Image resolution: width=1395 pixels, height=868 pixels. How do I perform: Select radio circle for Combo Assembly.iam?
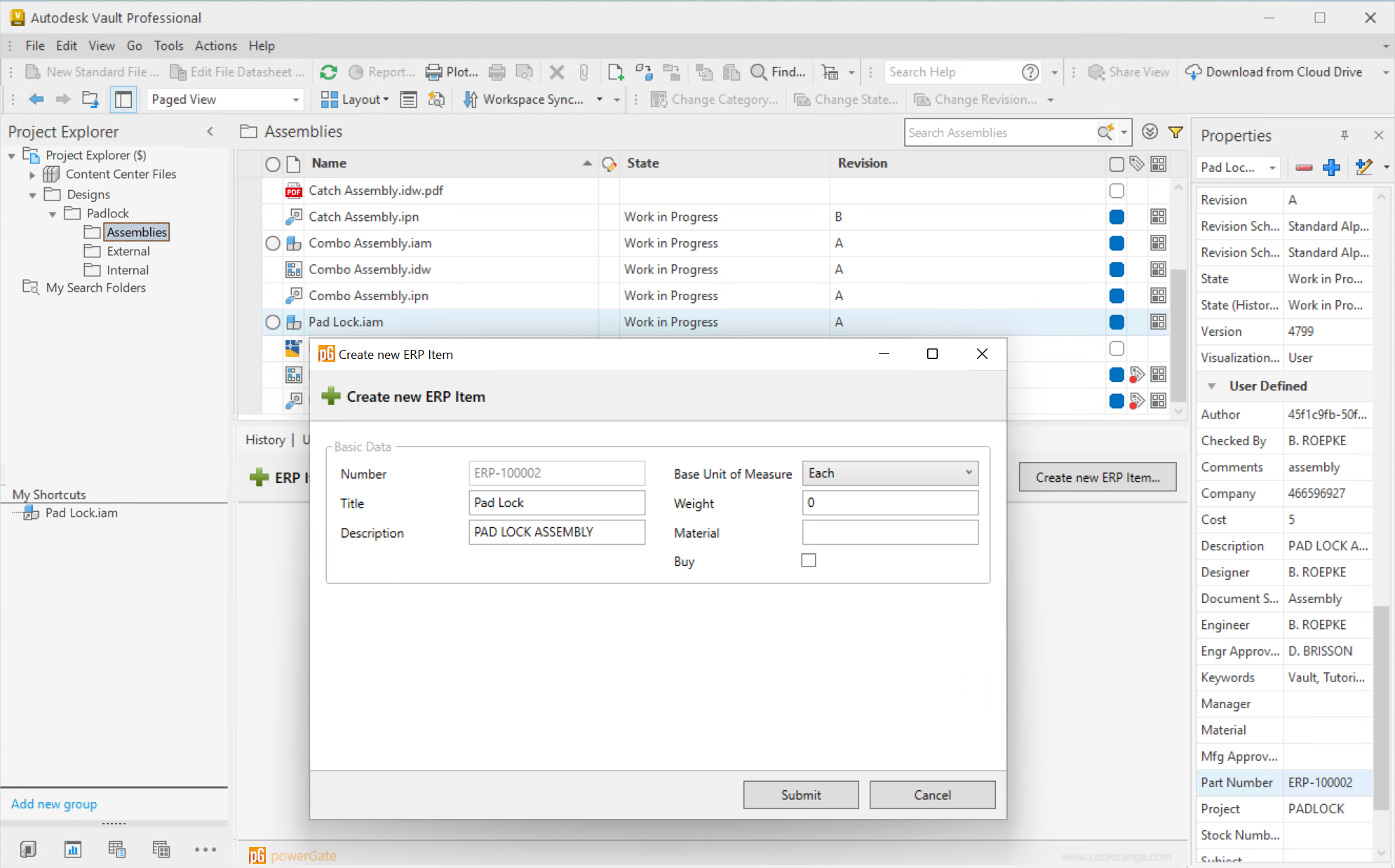273,243
